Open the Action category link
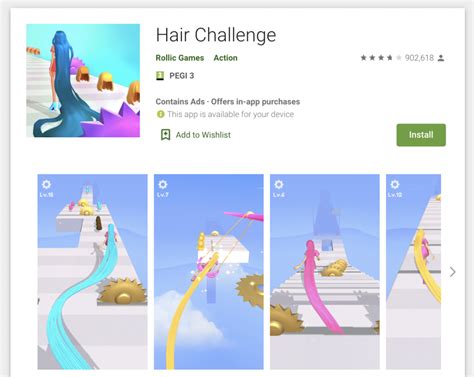474x377 pixels. coord(225,58)
